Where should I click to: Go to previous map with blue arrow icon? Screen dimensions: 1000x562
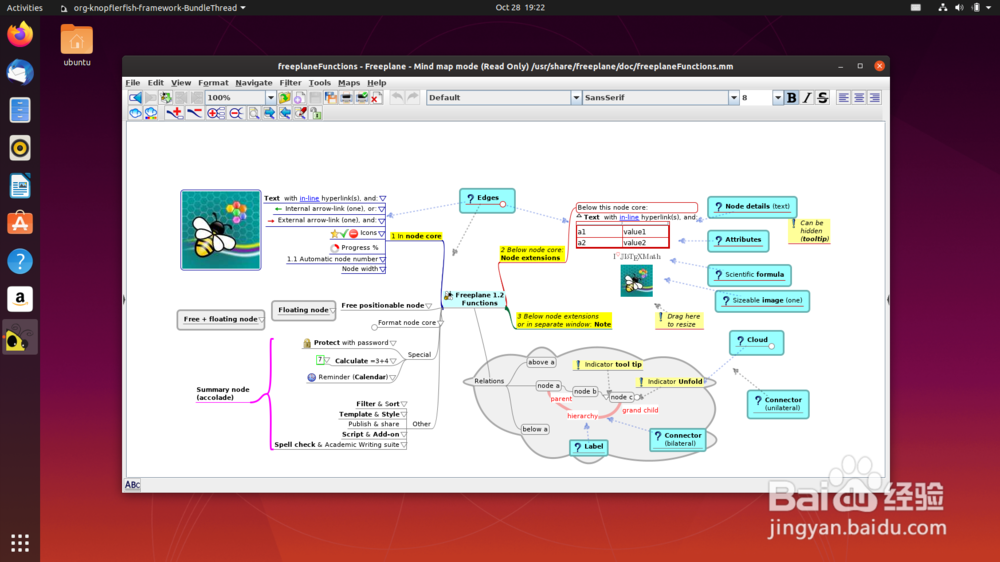coord(135,98)
